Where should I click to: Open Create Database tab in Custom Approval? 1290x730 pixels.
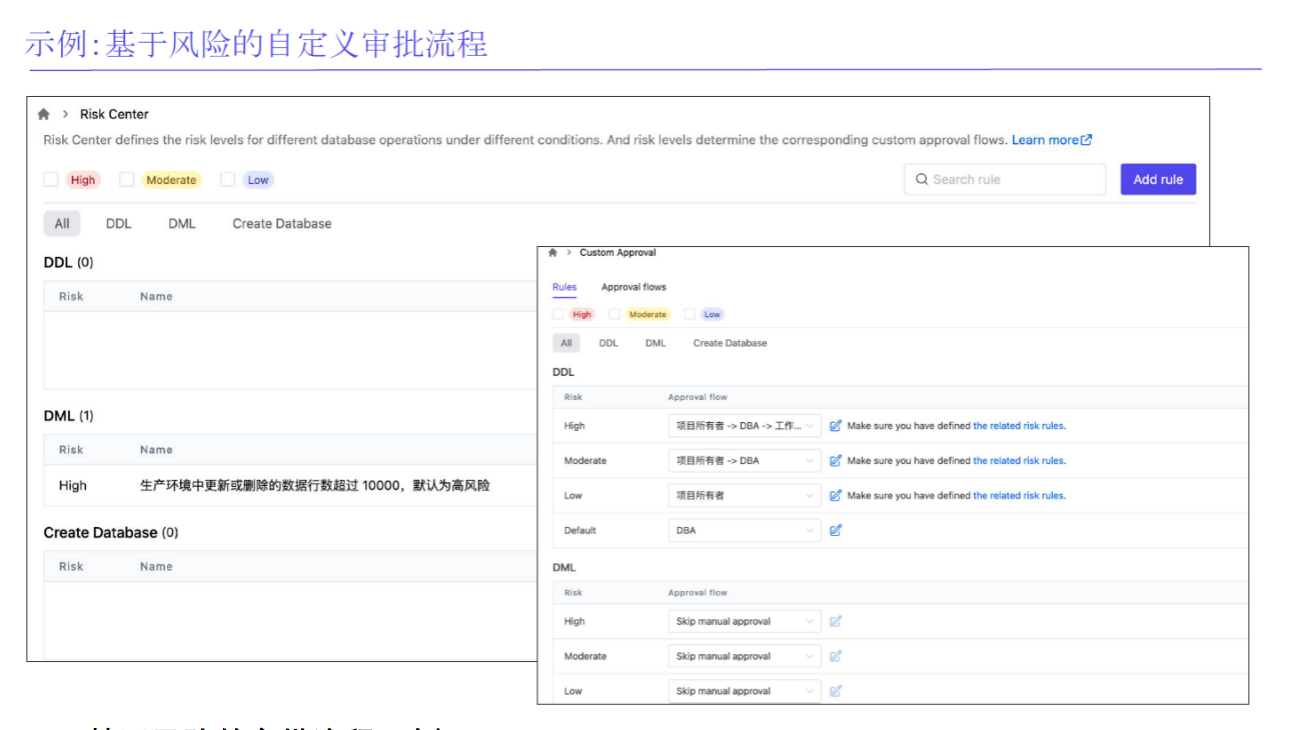(730, 343)
